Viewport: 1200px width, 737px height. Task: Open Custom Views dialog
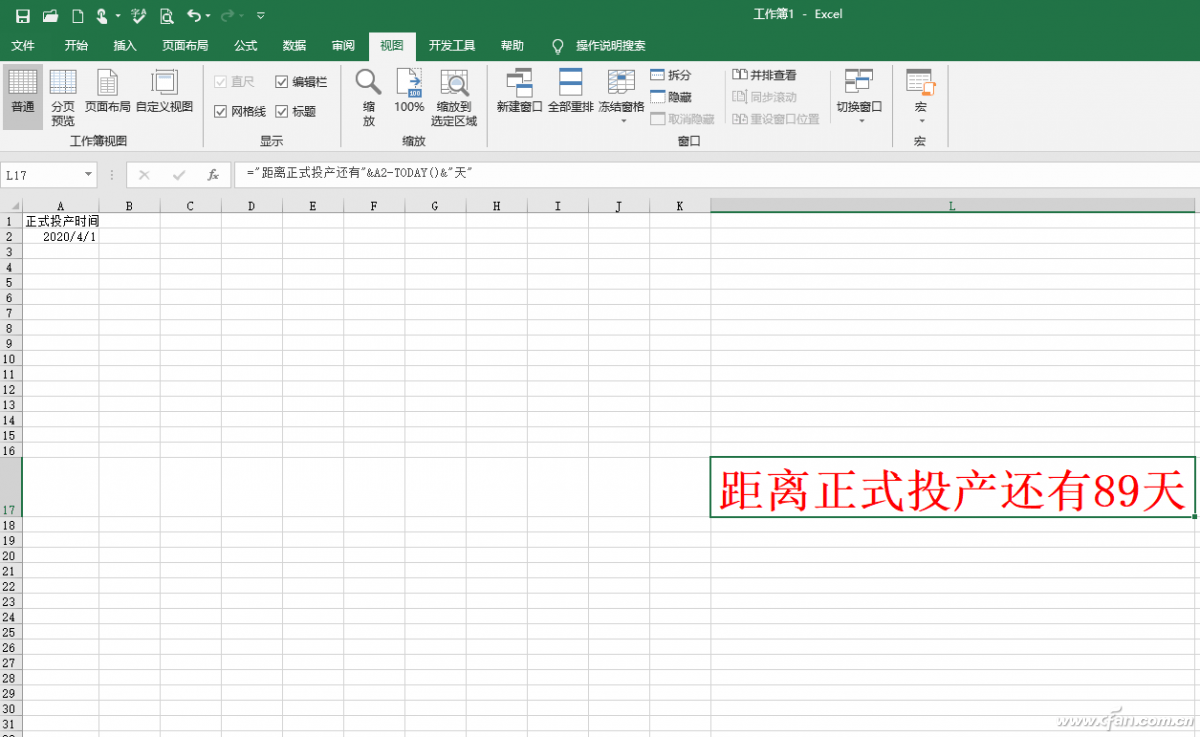click(164, 90)
